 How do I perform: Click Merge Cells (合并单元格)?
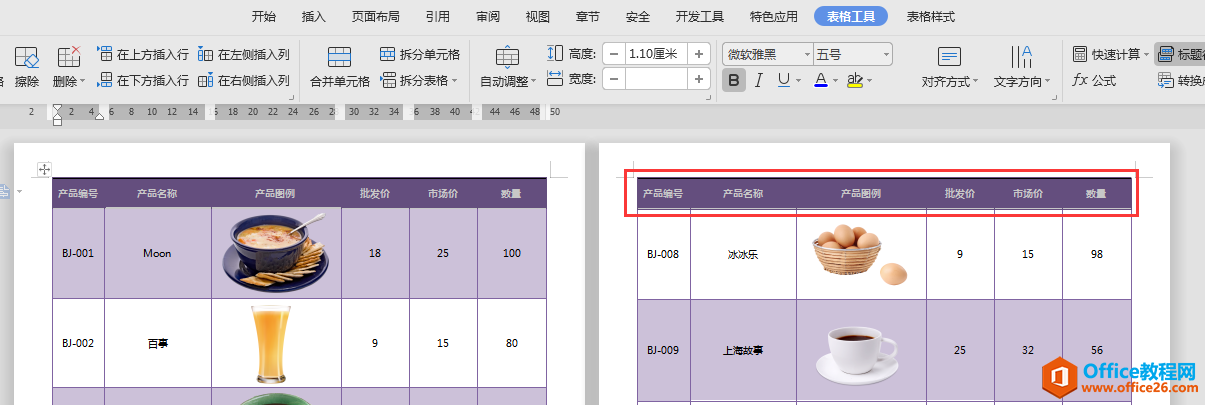(x=340, y=66)
